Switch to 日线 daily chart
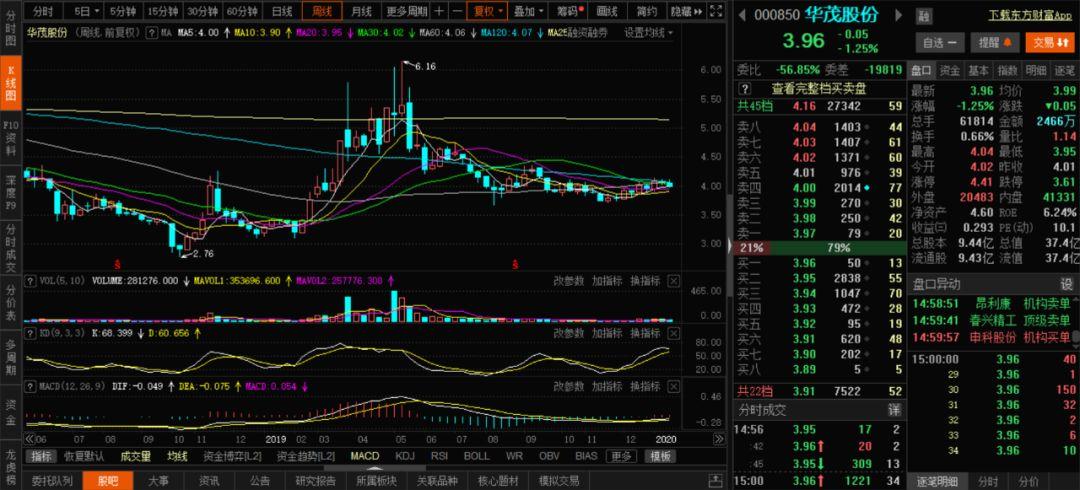This screenshot has height=490, width=1080. tap(281, 11)
